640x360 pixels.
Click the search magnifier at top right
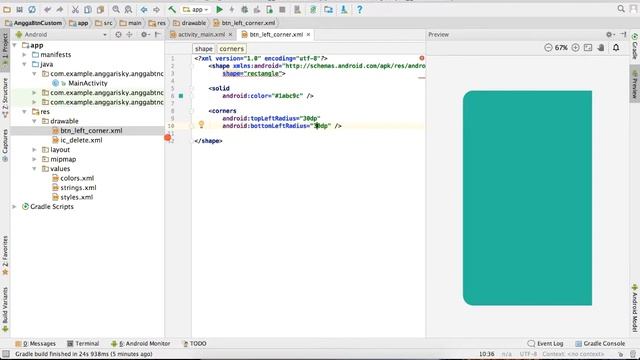(x=621, y=9)
